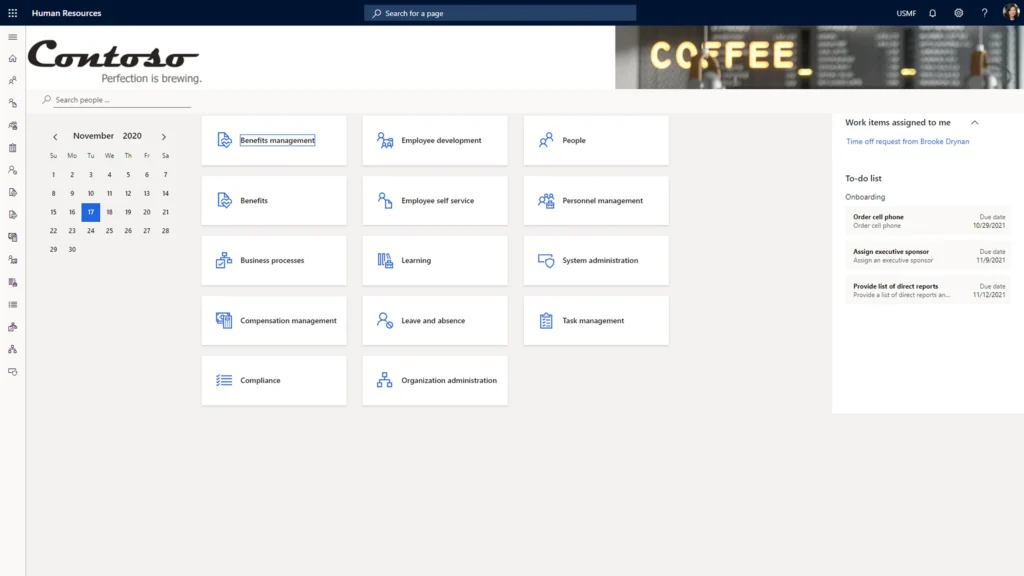
Task: Open the app launcher waffle icon
Action: click(13, 13)
